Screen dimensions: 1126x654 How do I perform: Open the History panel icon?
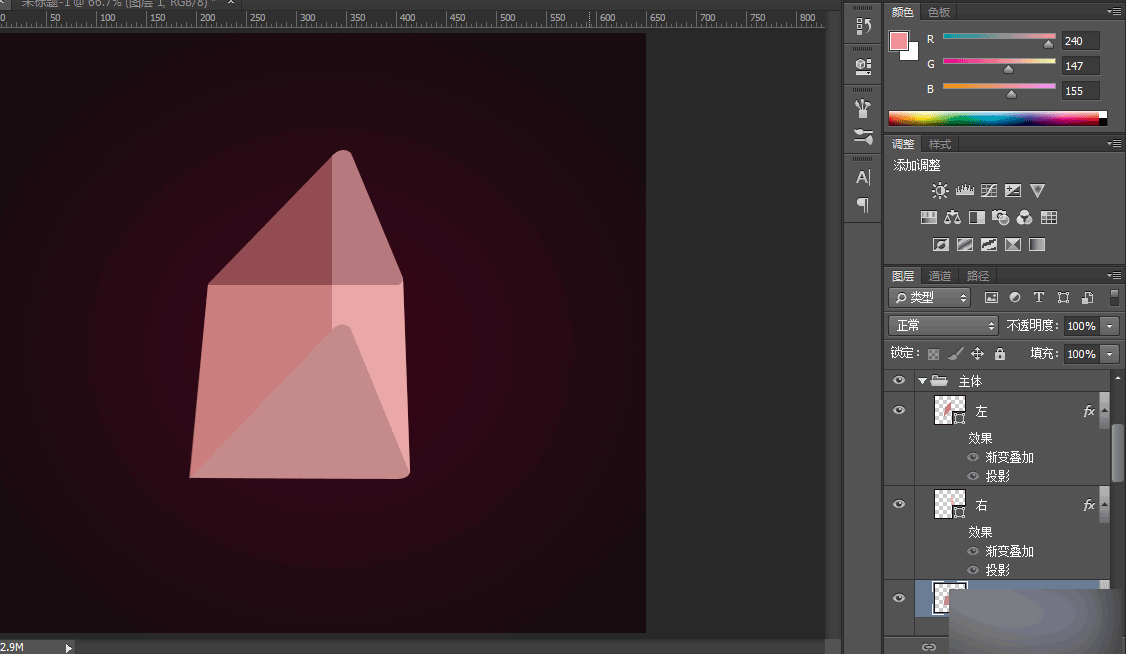point(863,27)
